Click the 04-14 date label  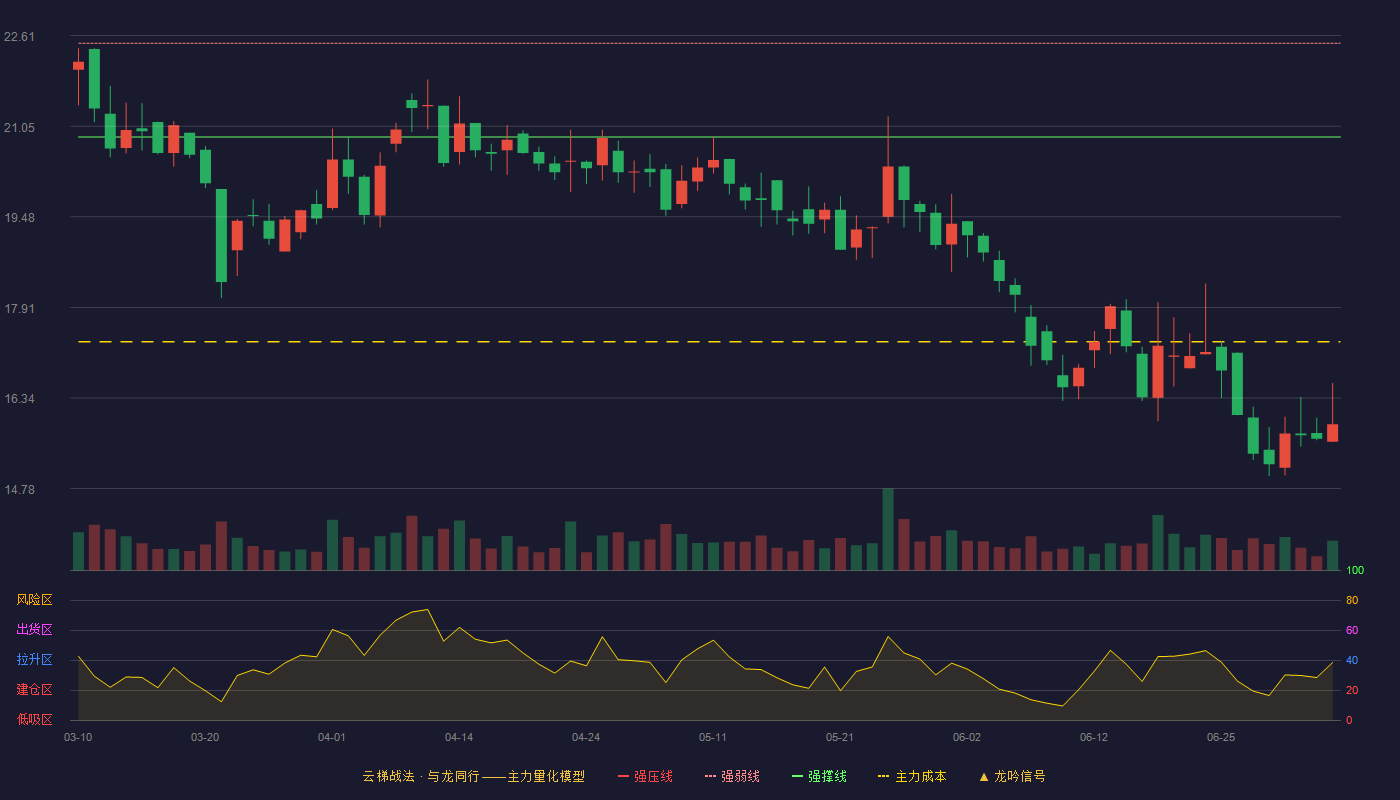point(459,737)
